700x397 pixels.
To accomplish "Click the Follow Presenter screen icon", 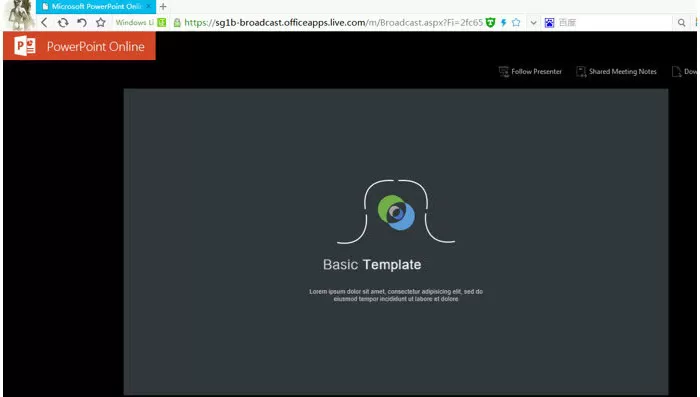I will [x=504, y=71].
